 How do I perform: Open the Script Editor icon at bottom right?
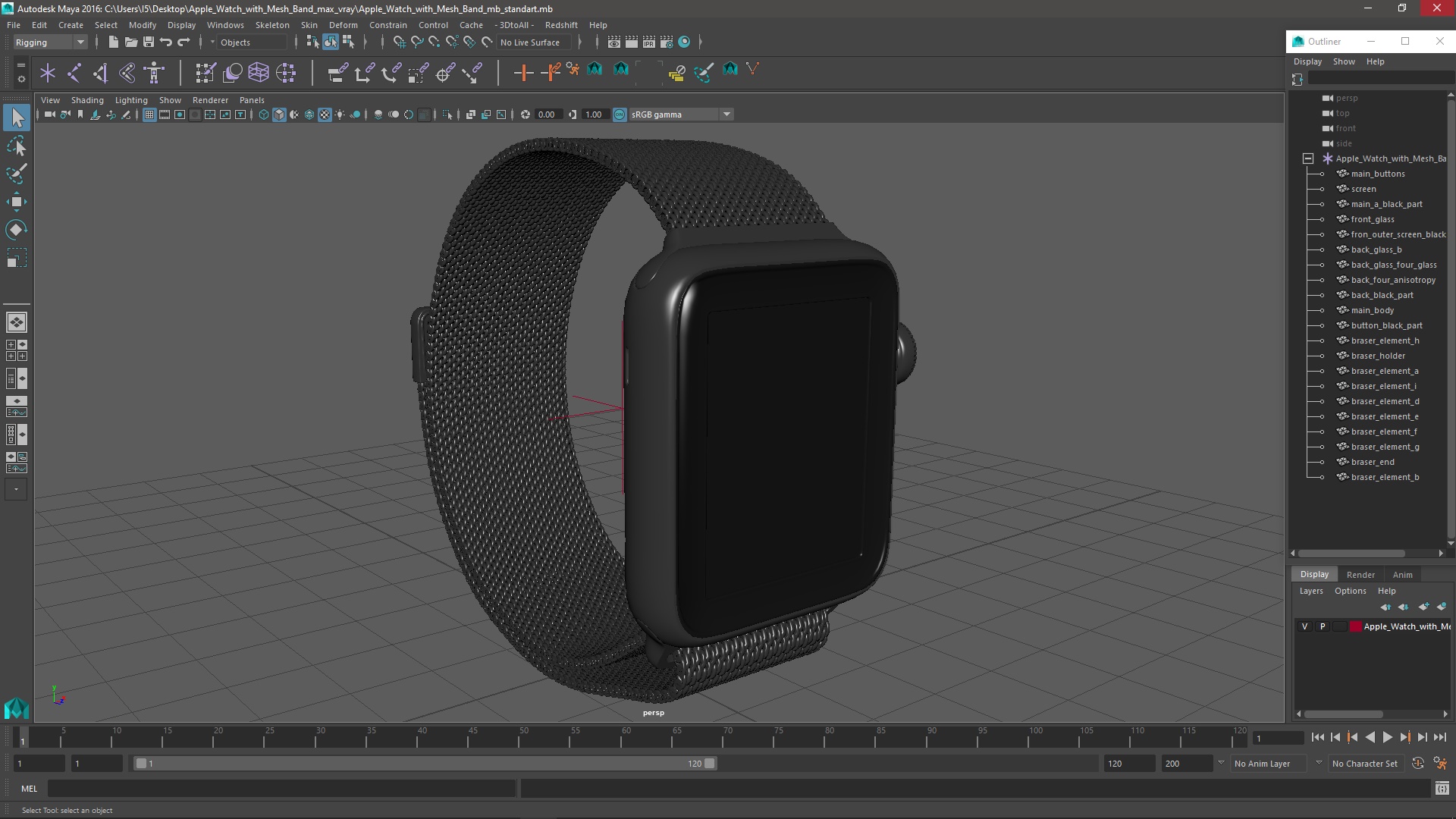[x=1442, y=789]
